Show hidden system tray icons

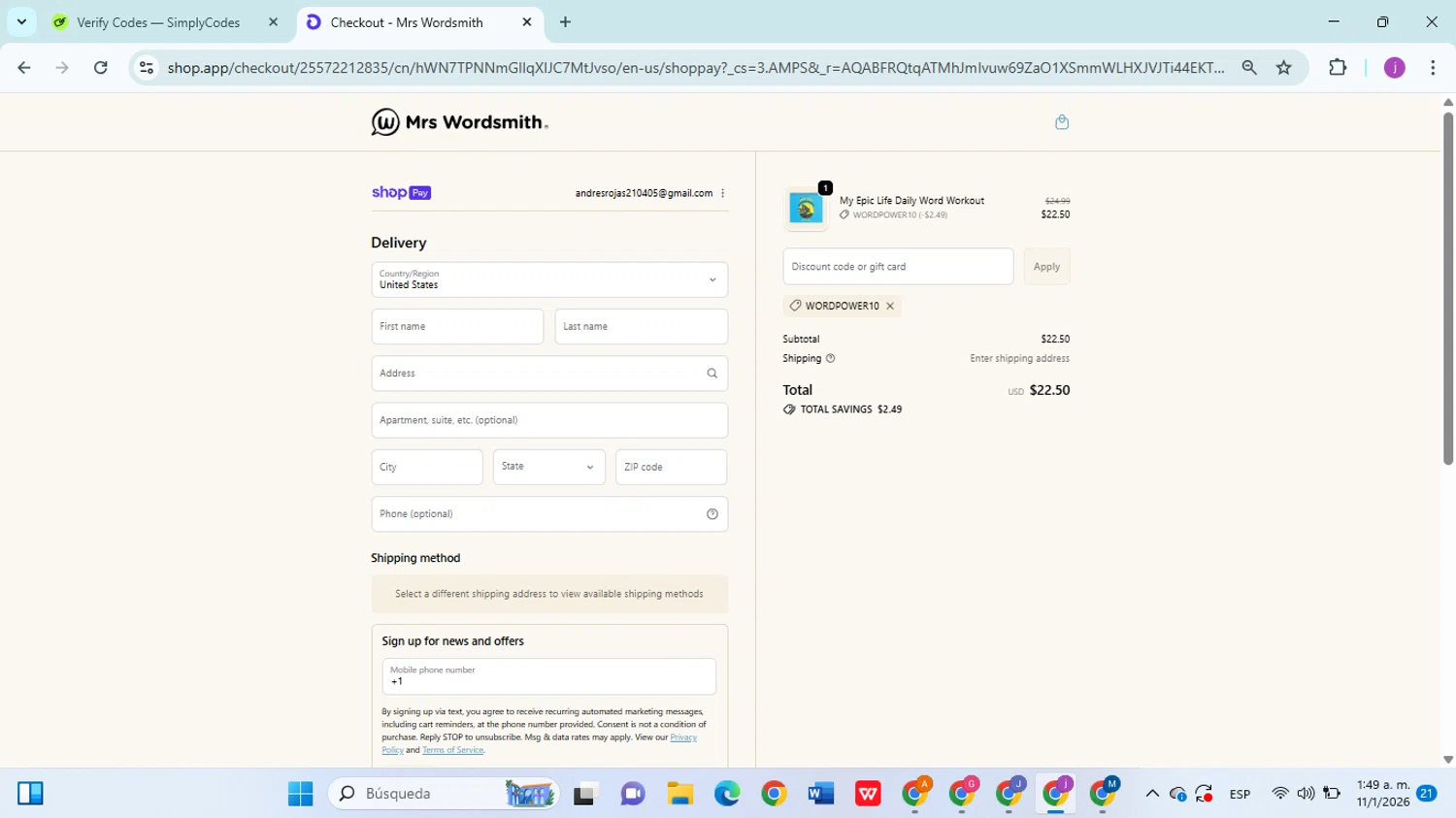[1152, 794]
